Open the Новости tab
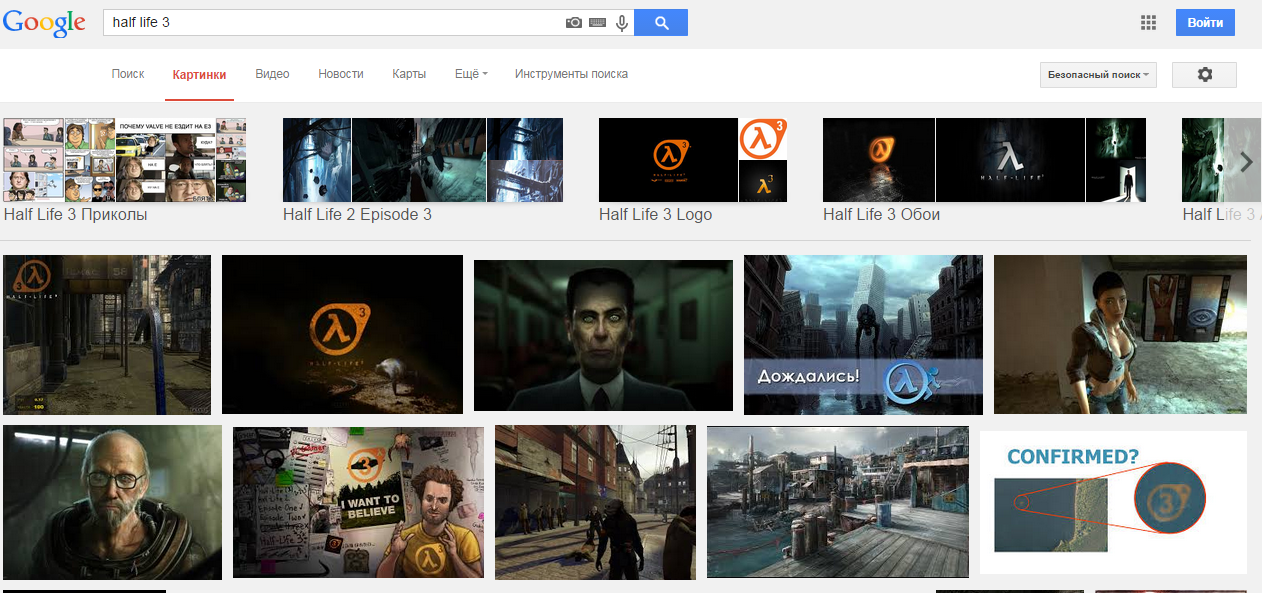Screen dimensions: 1262x593 tap(341, 74)
